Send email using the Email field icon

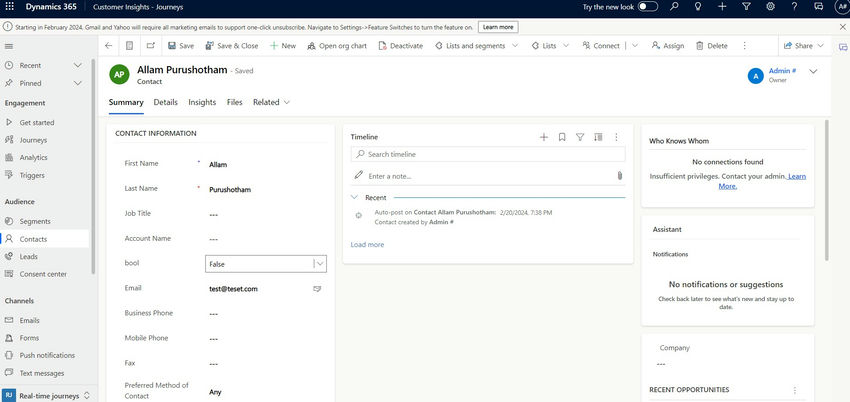click(x=317, y=288)
